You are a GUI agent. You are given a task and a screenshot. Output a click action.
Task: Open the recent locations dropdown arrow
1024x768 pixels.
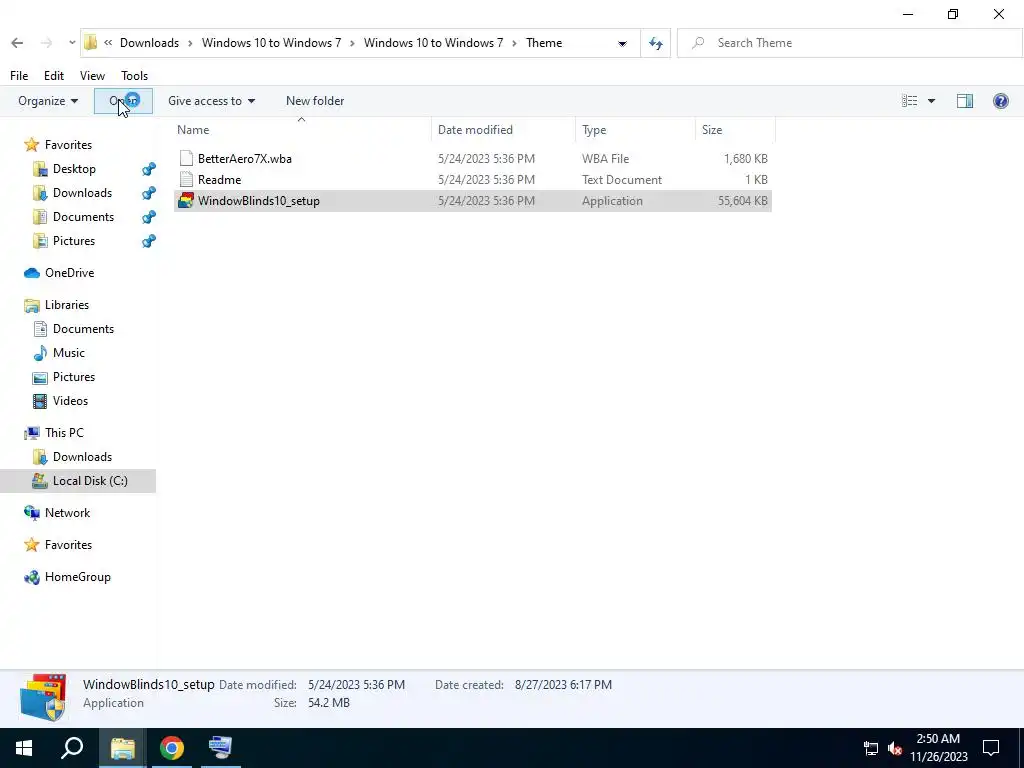pos(72,43)
